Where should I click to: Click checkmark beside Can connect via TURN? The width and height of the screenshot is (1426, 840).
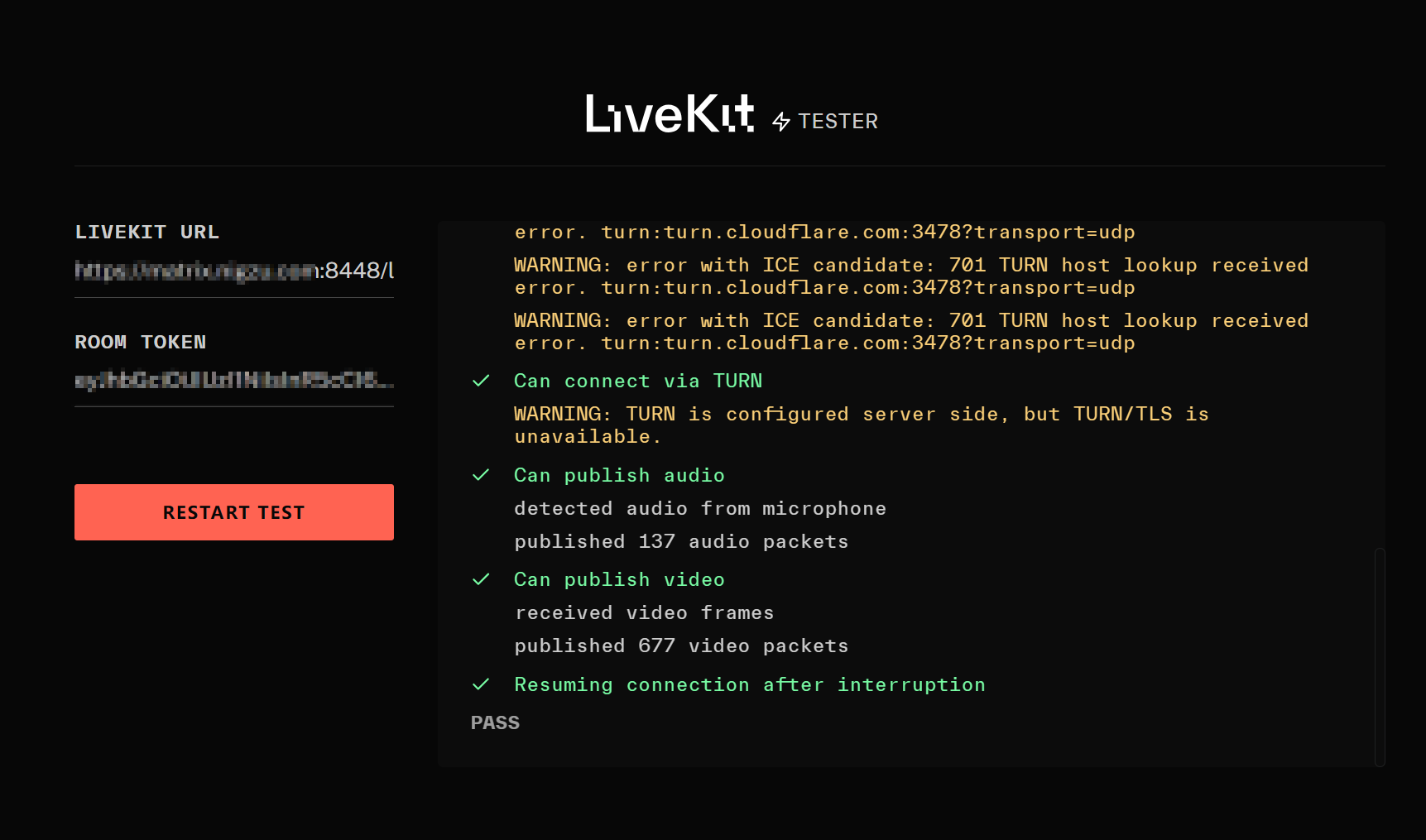(481, 381)
